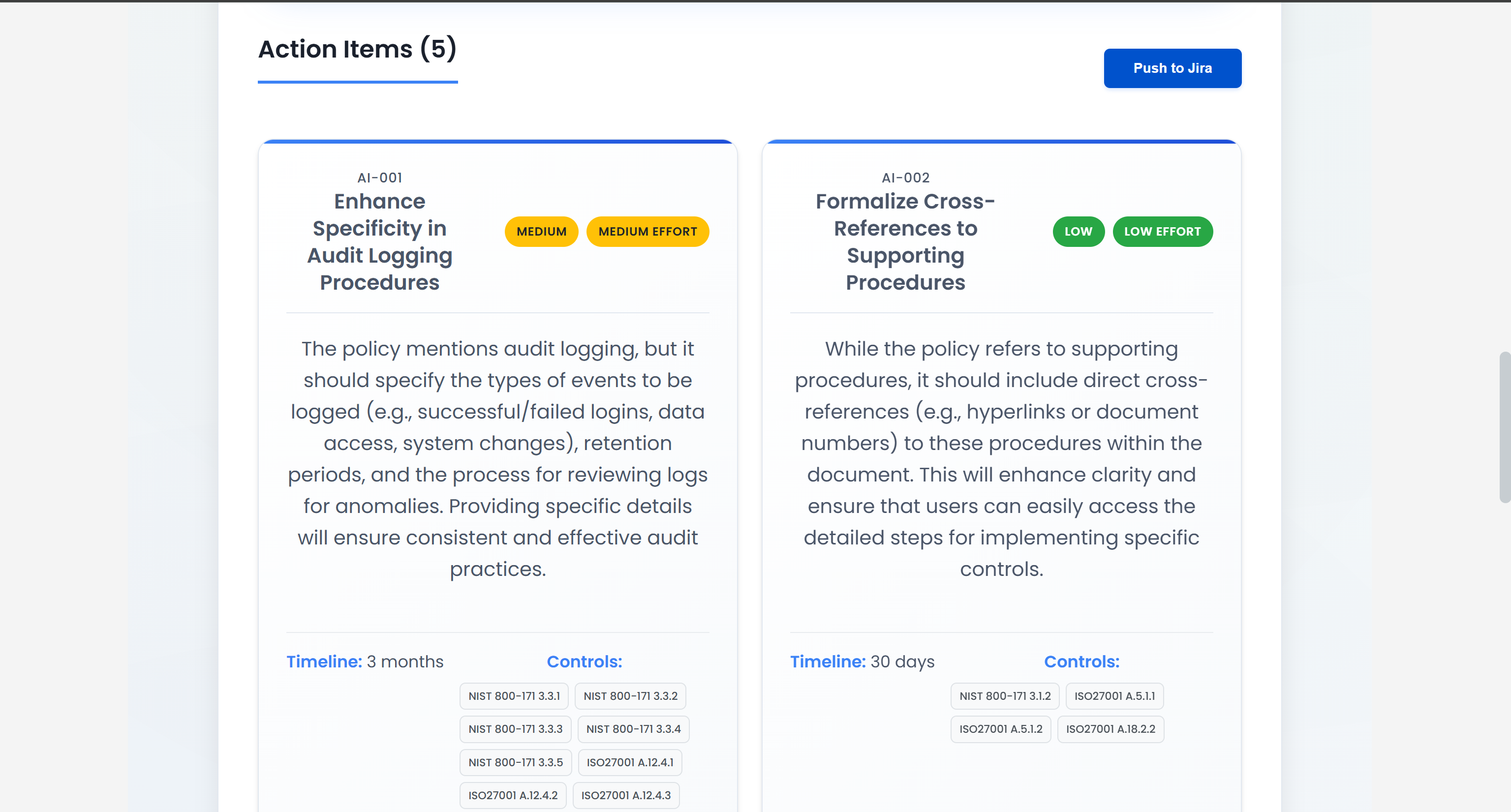Click the page's vertical scrollbar thumb

coord(1504,427)
